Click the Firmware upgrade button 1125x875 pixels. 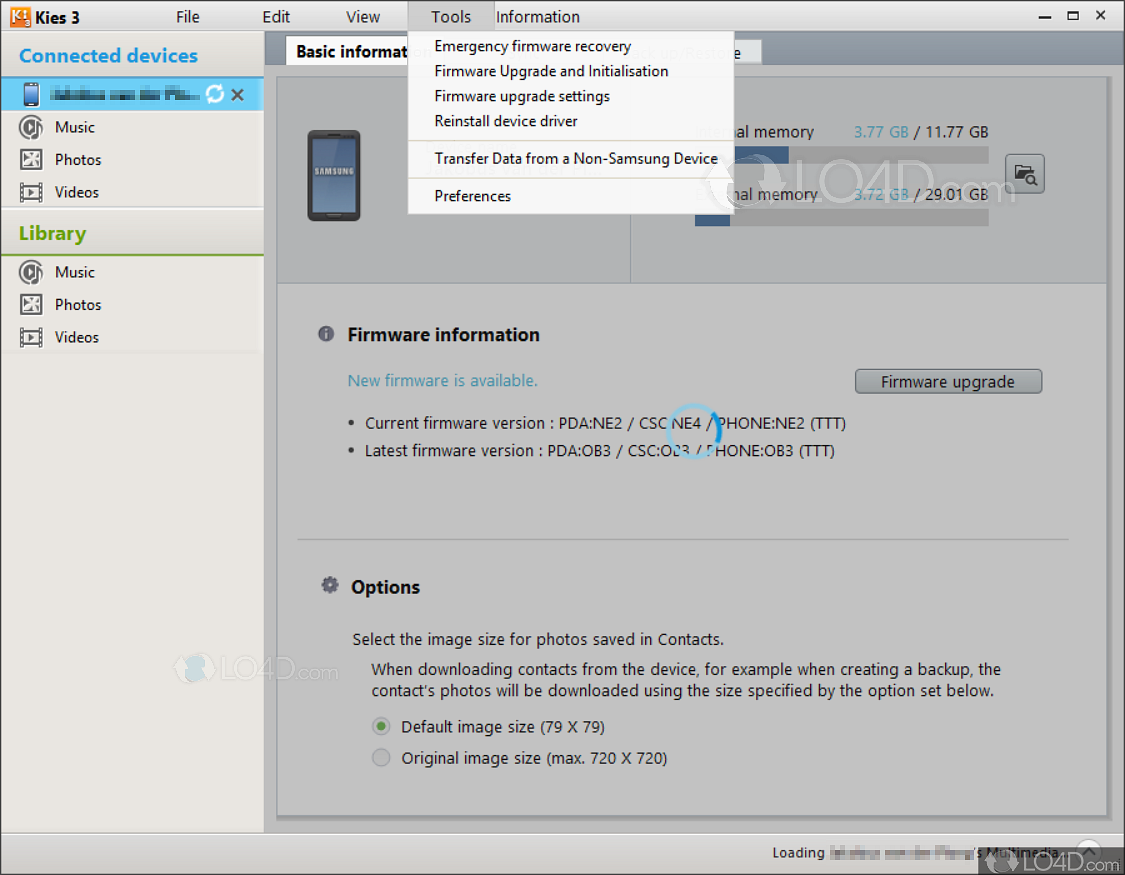coord(948,382)
